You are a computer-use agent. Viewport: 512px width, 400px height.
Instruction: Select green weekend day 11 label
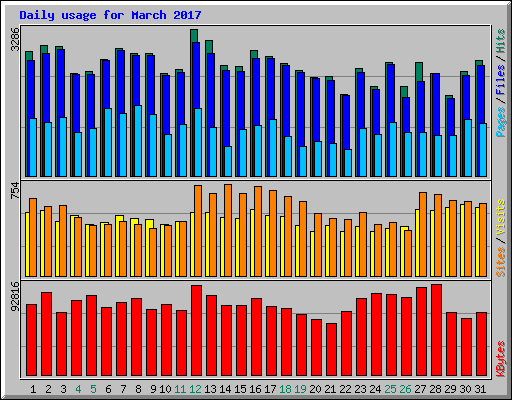180,389
